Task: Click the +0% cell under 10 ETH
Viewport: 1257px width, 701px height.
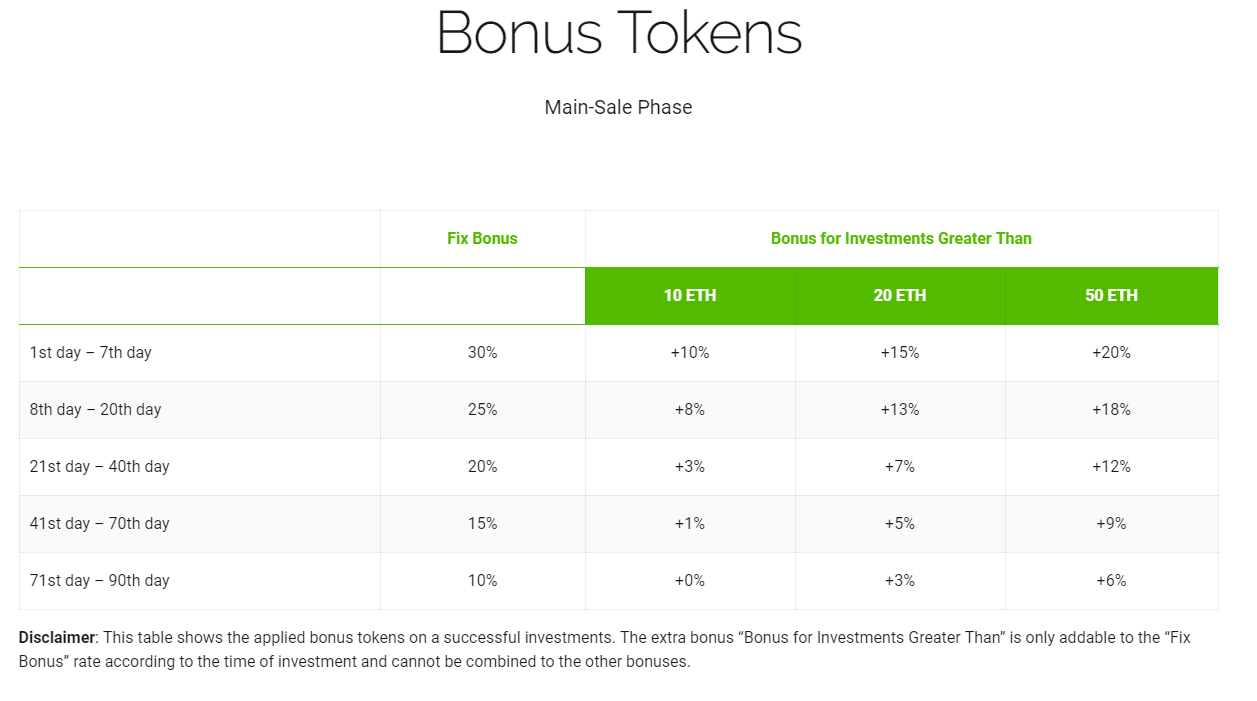Action: click(690, 580)
